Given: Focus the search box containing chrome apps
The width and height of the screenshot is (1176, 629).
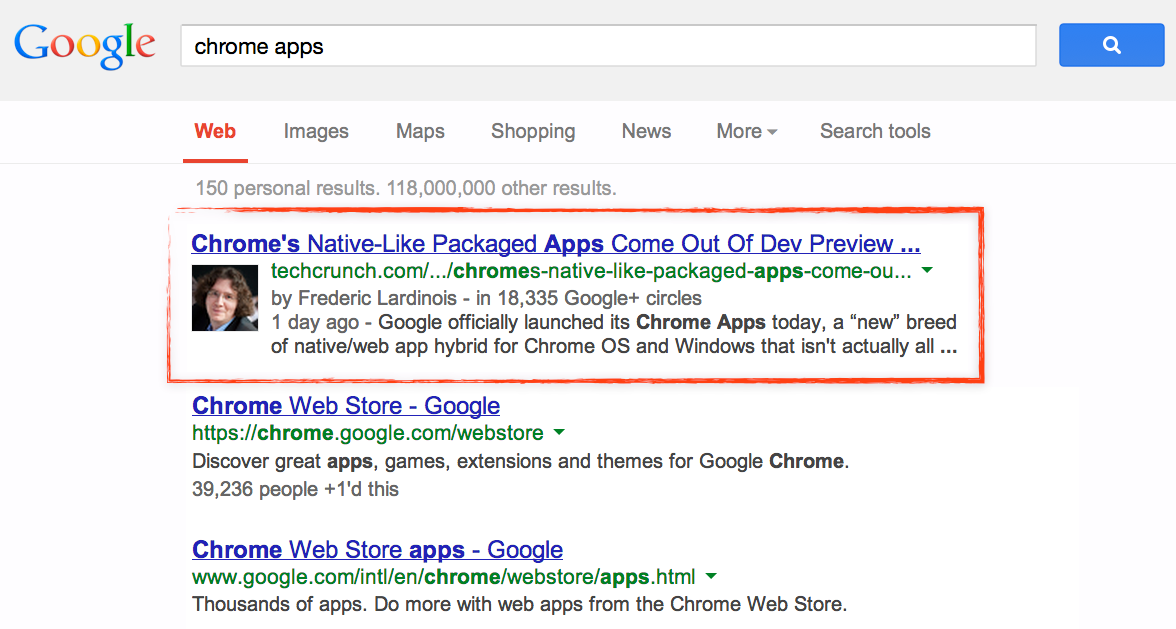Looking at the screenshot, I should click(607, 46).
